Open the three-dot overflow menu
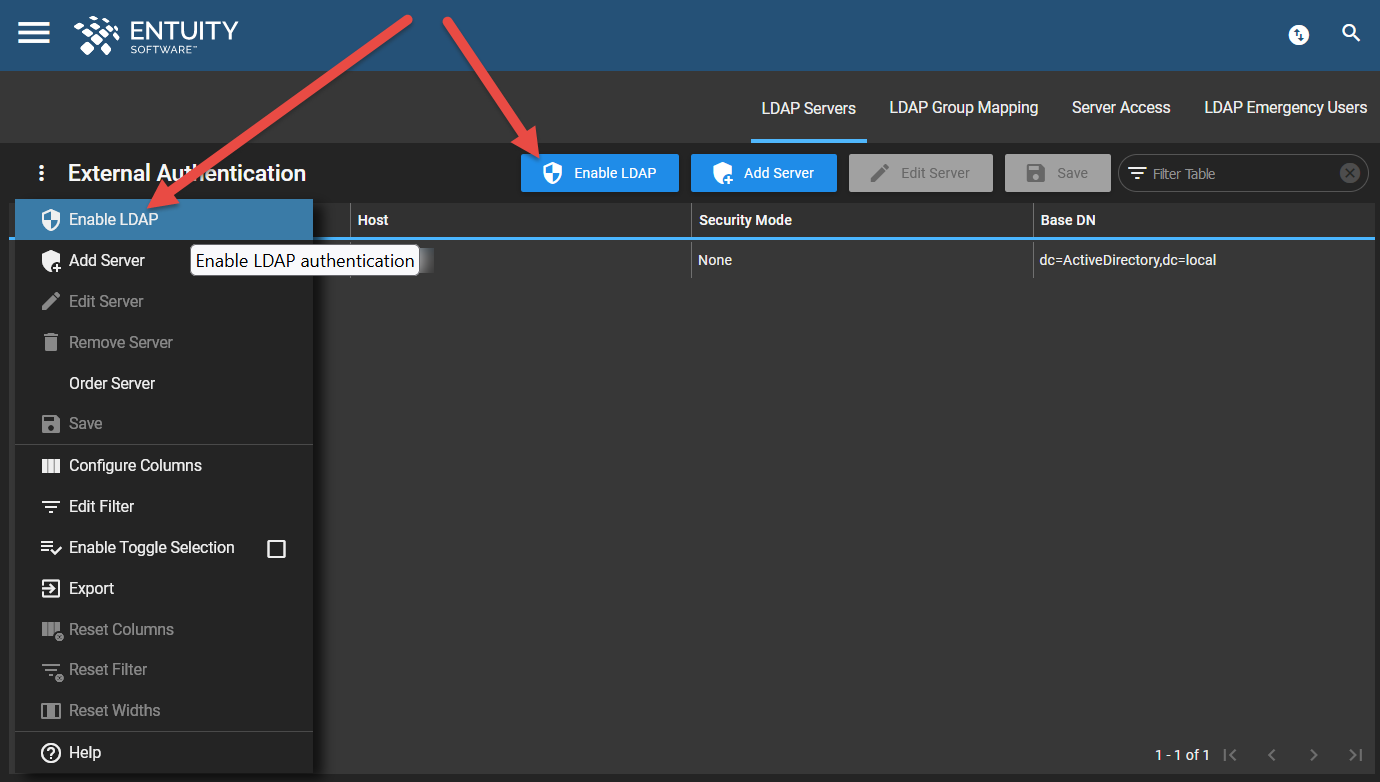 pos(41,173)
